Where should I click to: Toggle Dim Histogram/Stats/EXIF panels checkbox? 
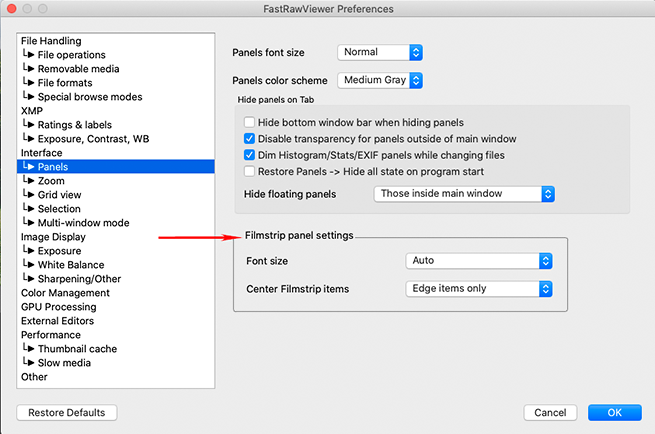pyautogui.click(x=250, y=156)
